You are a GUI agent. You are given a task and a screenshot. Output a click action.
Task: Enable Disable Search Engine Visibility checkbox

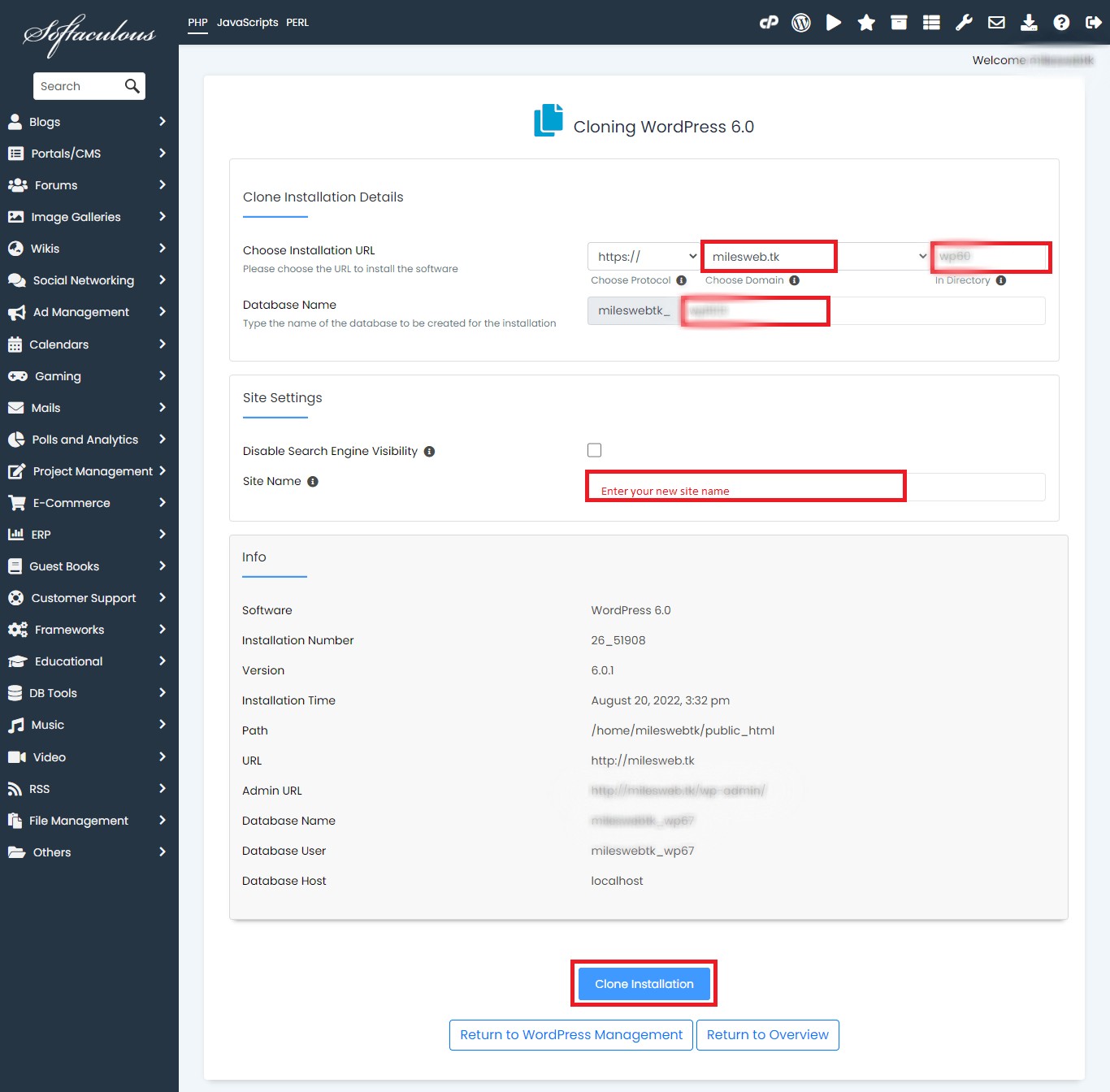(595, 450)
